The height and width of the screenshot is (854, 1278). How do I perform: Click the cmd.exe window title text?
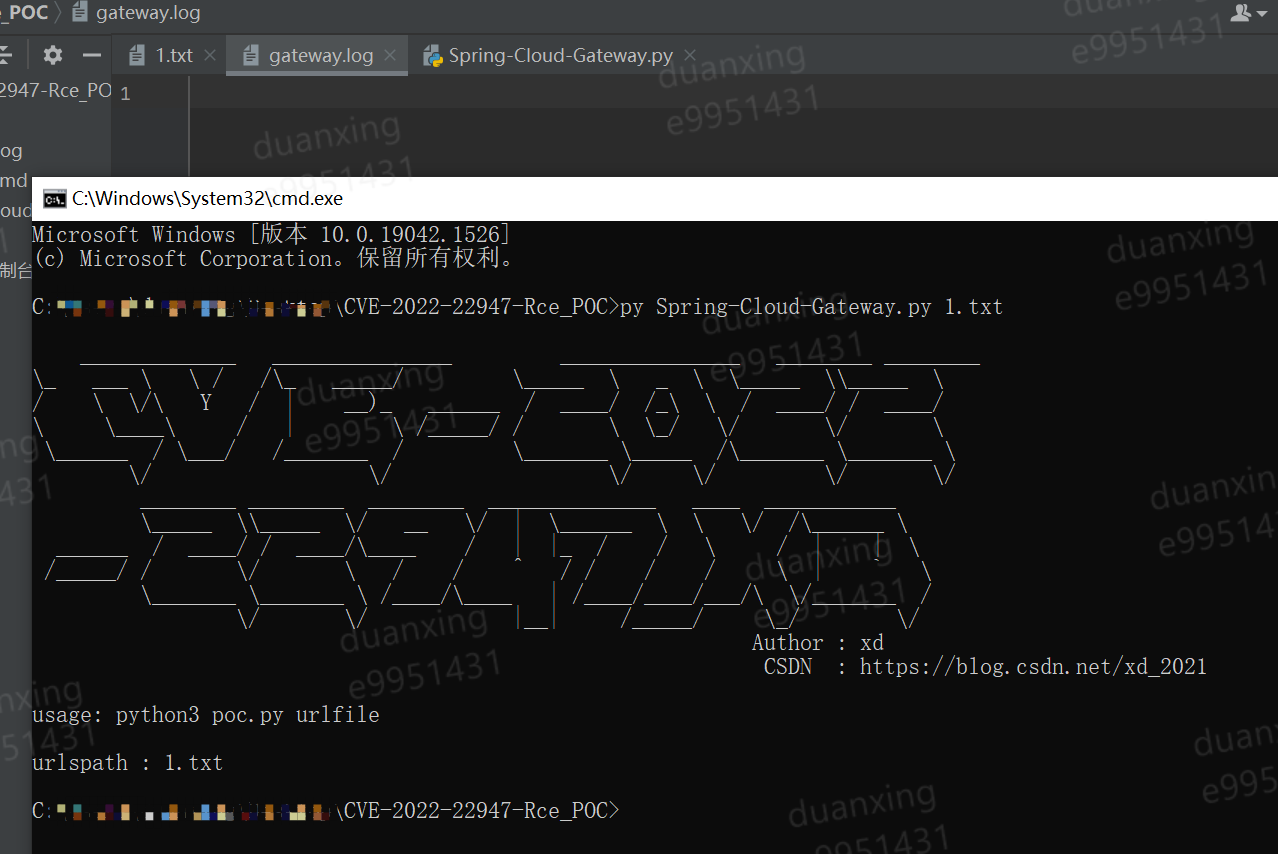[x=207, y=199]
